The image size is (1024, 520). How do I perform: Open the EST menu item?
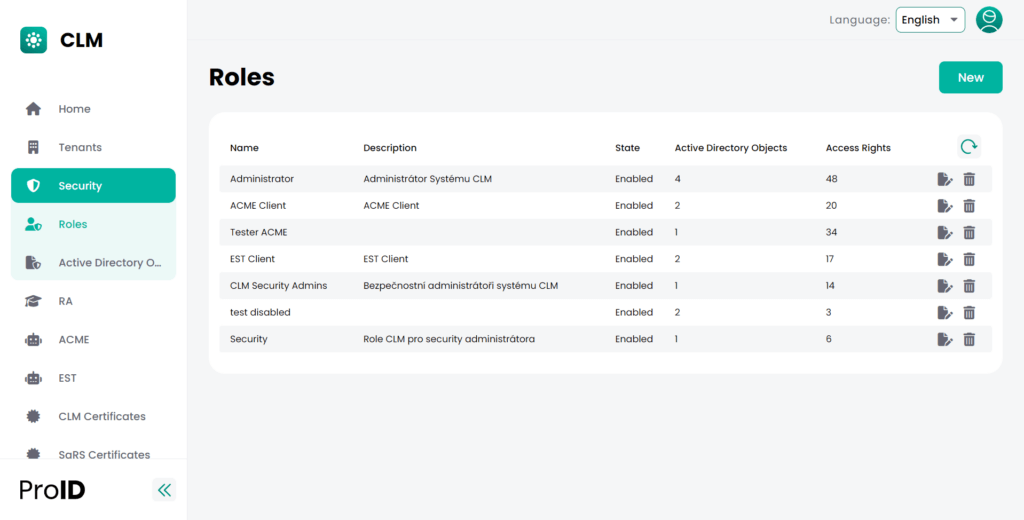[x=93, y=378]
